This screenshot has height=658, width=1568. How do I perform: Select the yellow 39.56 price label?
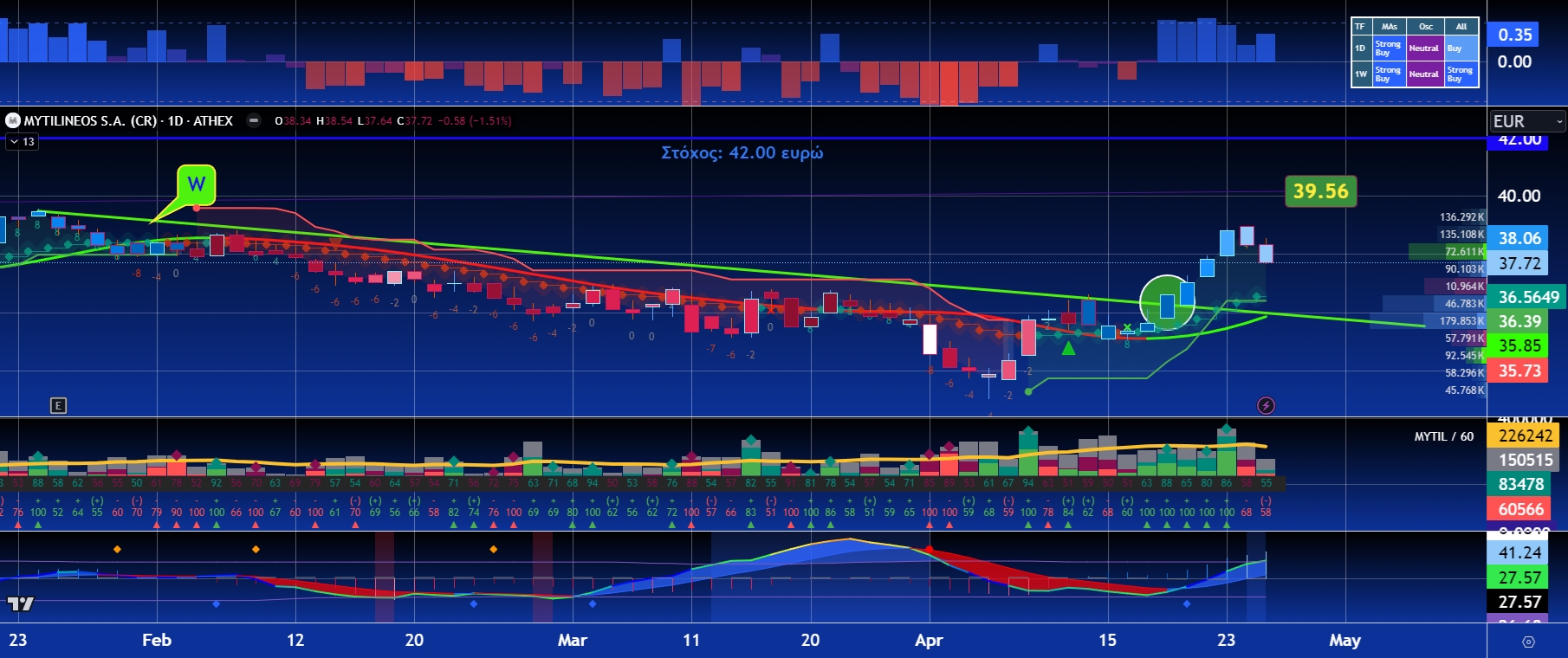1320,190
